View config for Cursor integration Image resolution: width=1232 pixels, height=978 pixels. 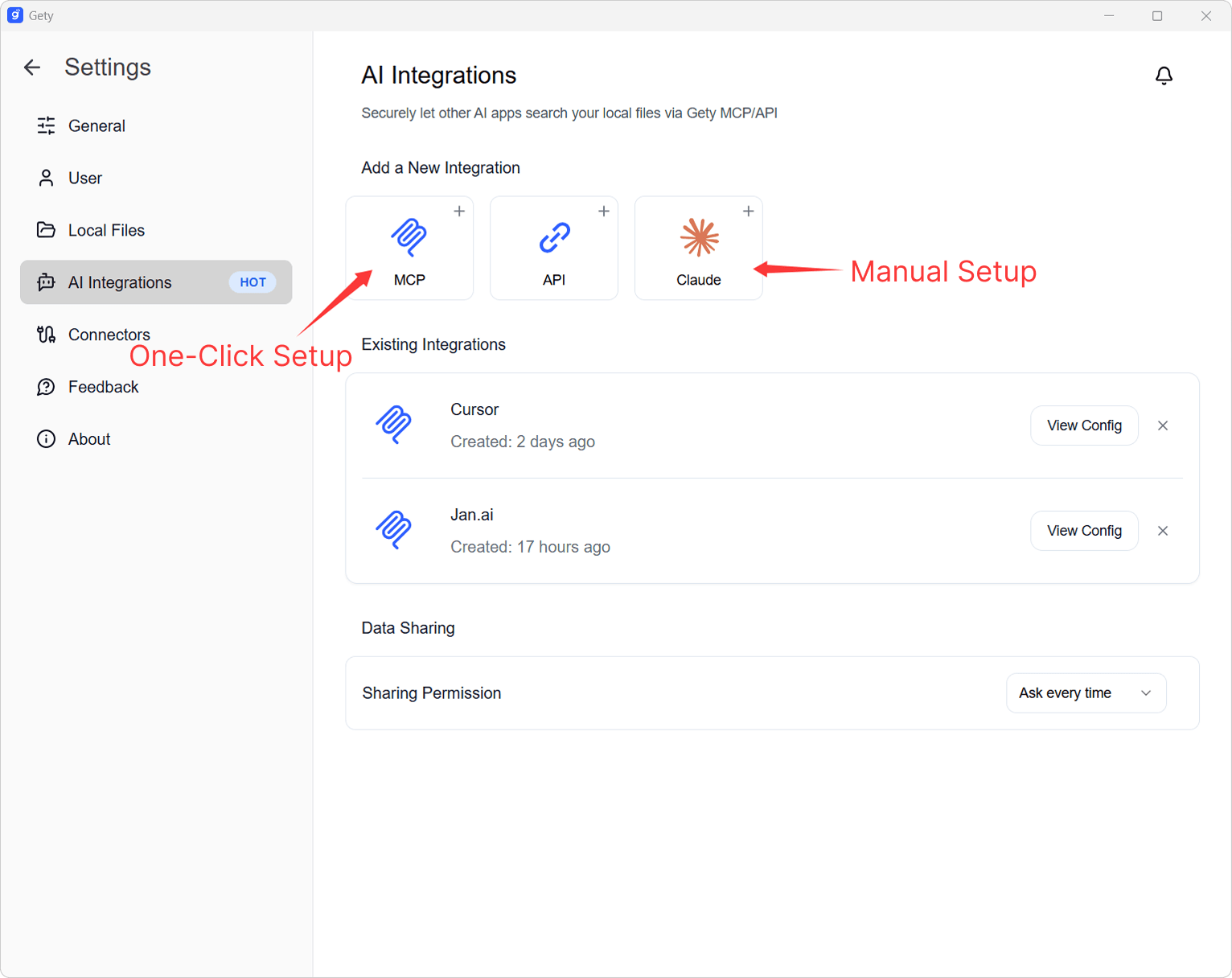[x=1084, y=425]
